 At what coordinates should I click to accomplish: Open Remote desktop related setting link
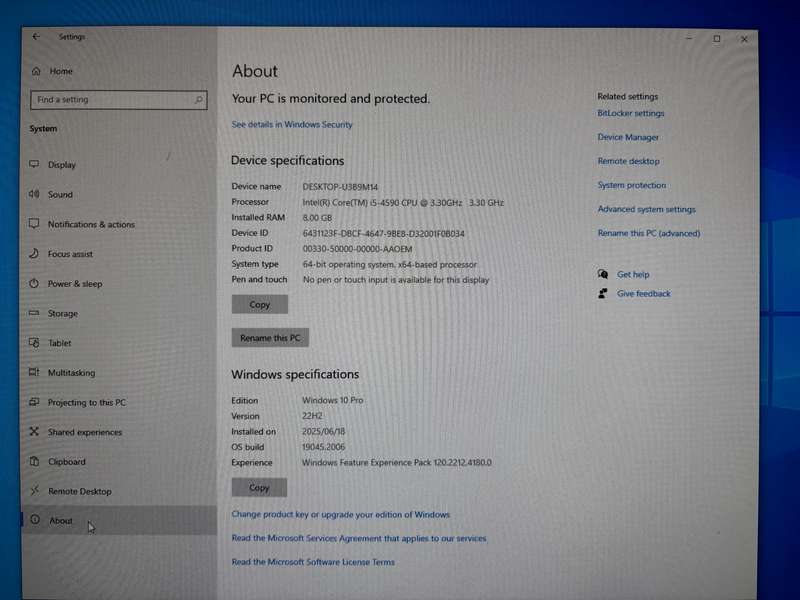629,161
